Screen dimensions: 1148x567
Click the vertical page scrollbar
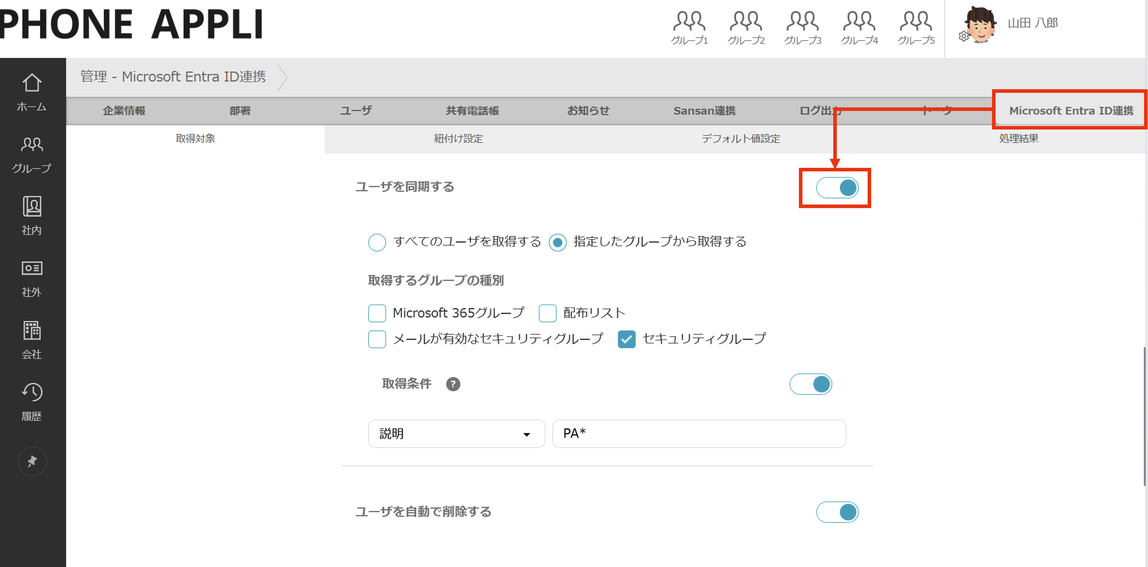(1144, 415)
